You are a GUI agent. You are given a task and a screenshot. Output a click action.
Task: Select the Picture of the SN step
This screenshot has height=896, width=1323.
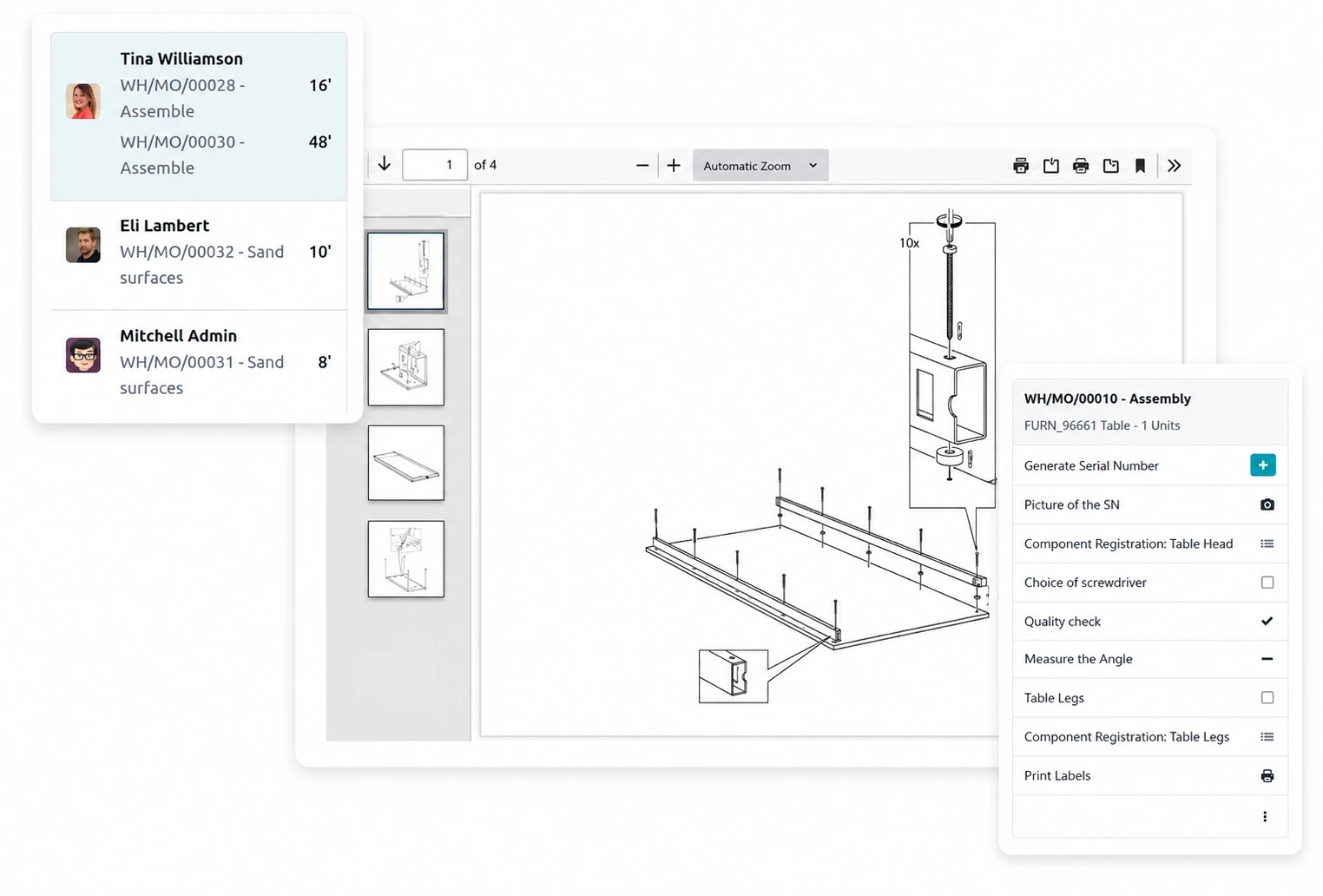(1149, 504)
